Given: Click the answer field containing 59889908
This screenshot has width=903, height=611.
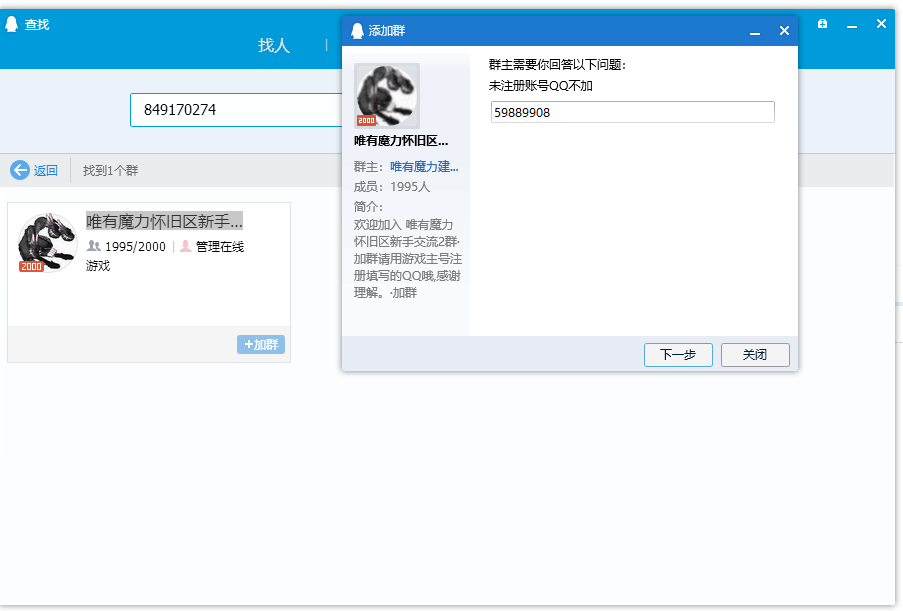Looking at the screenshot, I should [x=632, y=113].
